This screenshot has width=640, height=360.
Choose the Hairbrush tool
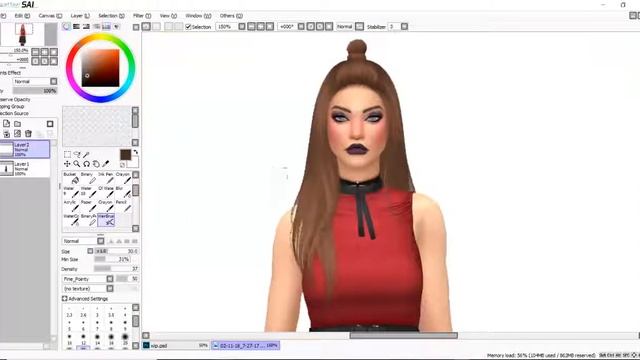tap(106, 220)
